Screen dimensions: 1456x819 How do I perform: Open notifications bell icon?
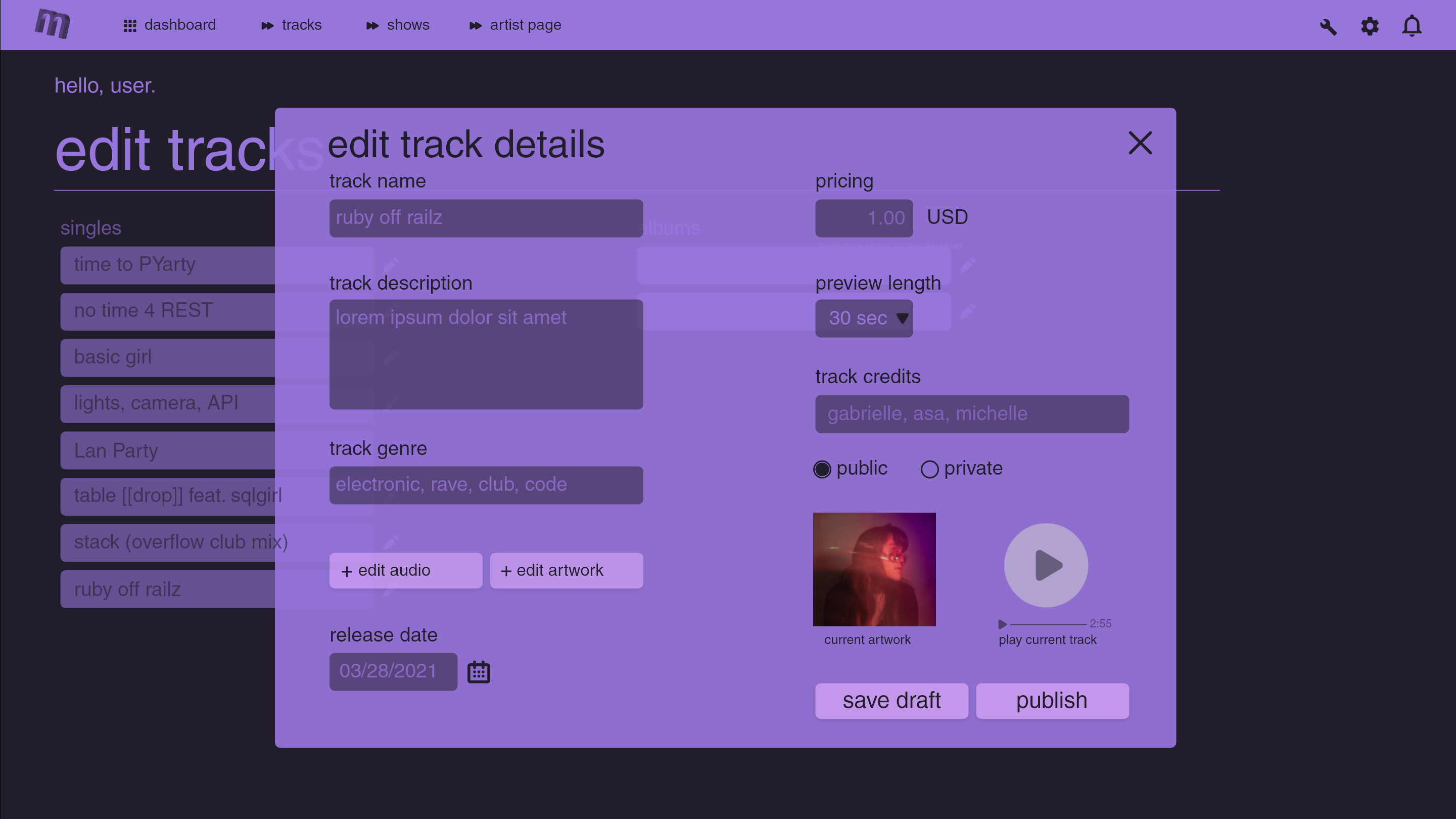coord(1412,26)
